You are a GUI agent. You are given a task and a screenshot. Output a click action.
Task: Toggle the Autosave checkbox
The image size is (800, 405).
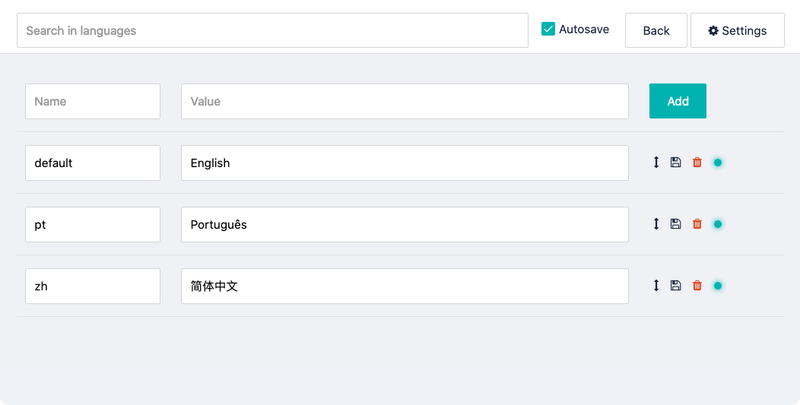pyautogui.click(x=548, y=29)
